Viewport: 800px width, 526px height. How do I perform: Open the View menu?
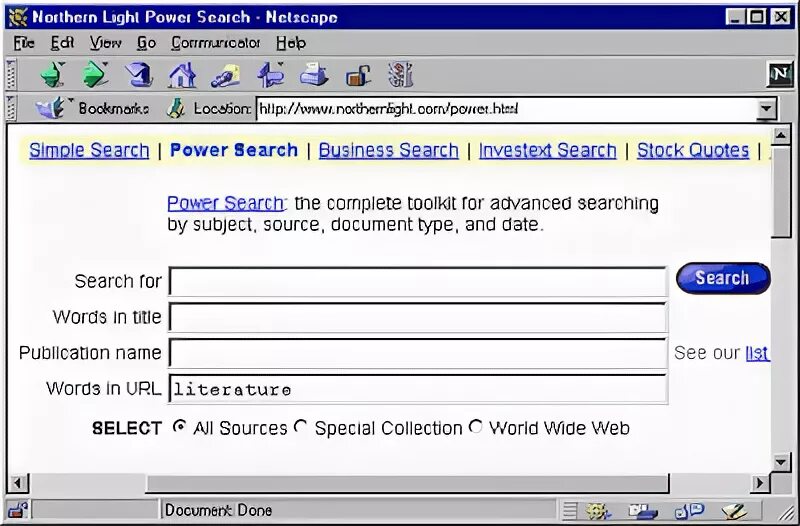pyautogui.click(x=106, y=43)
